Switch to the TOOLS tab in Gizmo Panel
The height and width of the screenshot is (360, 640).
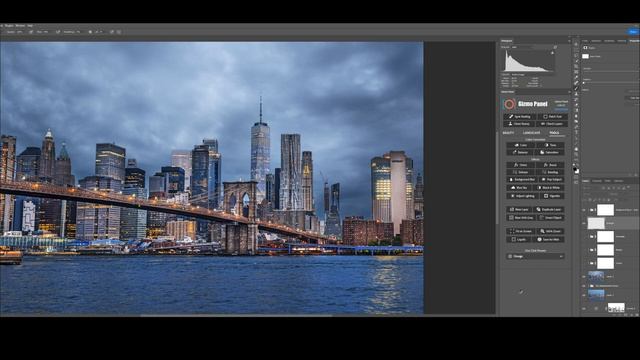click(554, 133)
